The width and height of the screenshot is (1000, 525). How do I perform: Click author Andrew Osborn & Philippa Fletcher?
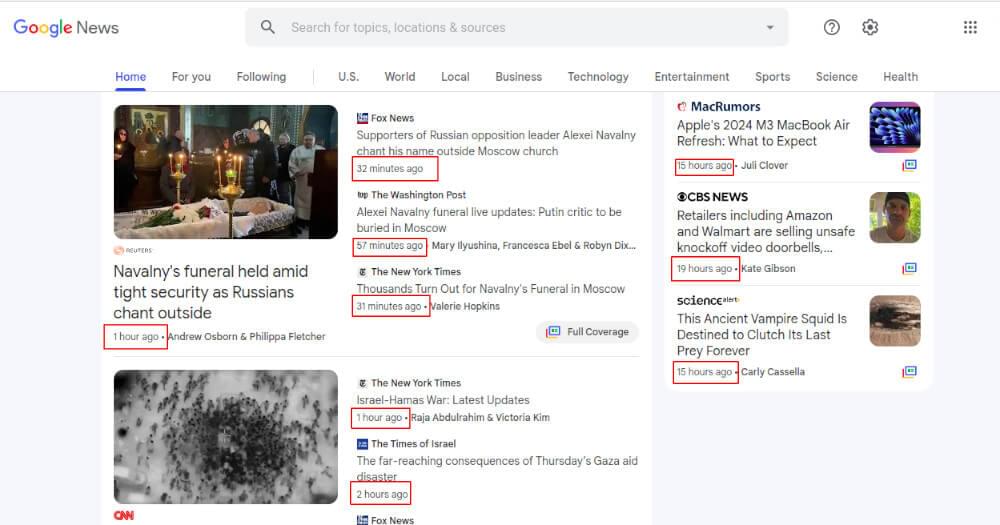tap(246, 336)
